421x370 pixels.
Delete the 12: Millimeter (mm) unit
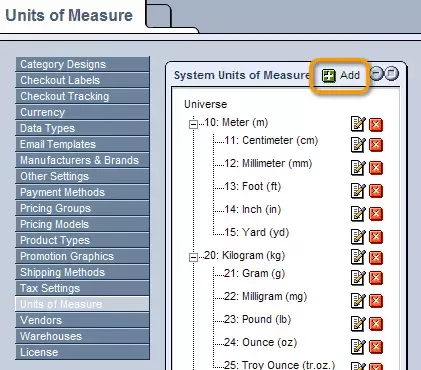376,168
